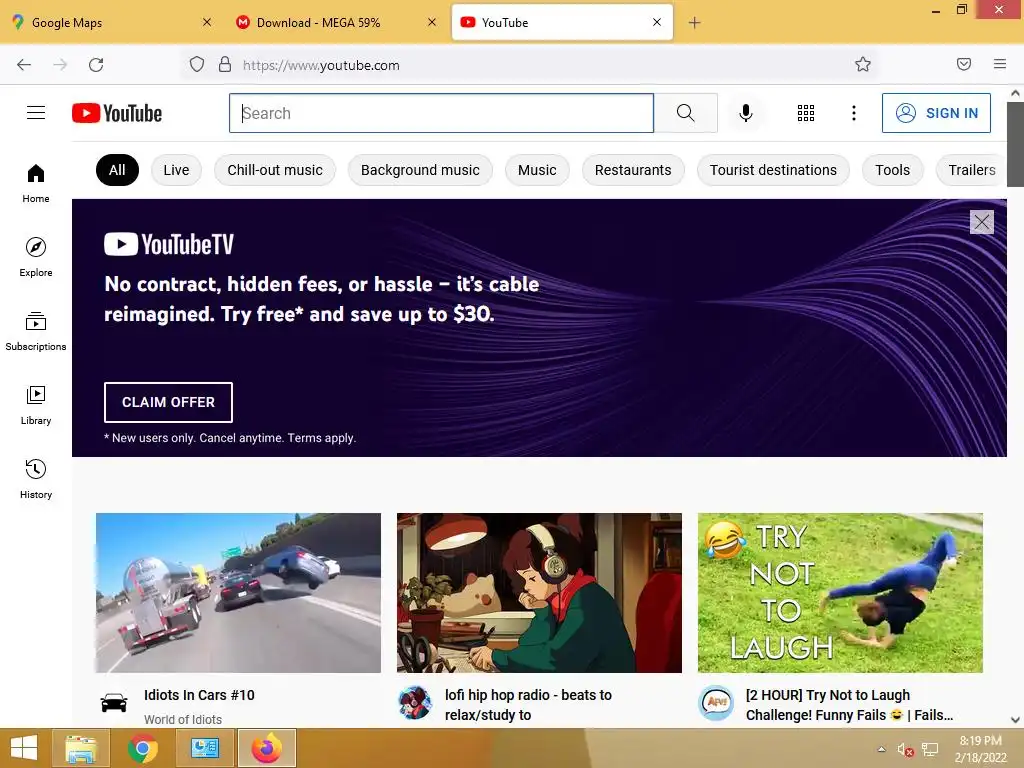Start voice search with microphone icon
1024x768 pixels.
(x=746, y=113)
